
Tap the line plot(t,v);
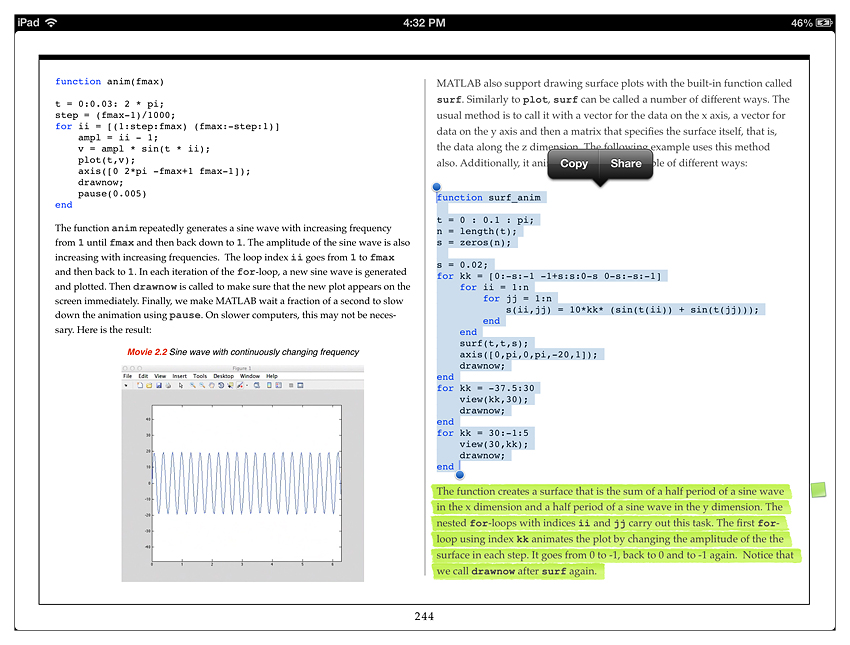click(x=106, y=160)
